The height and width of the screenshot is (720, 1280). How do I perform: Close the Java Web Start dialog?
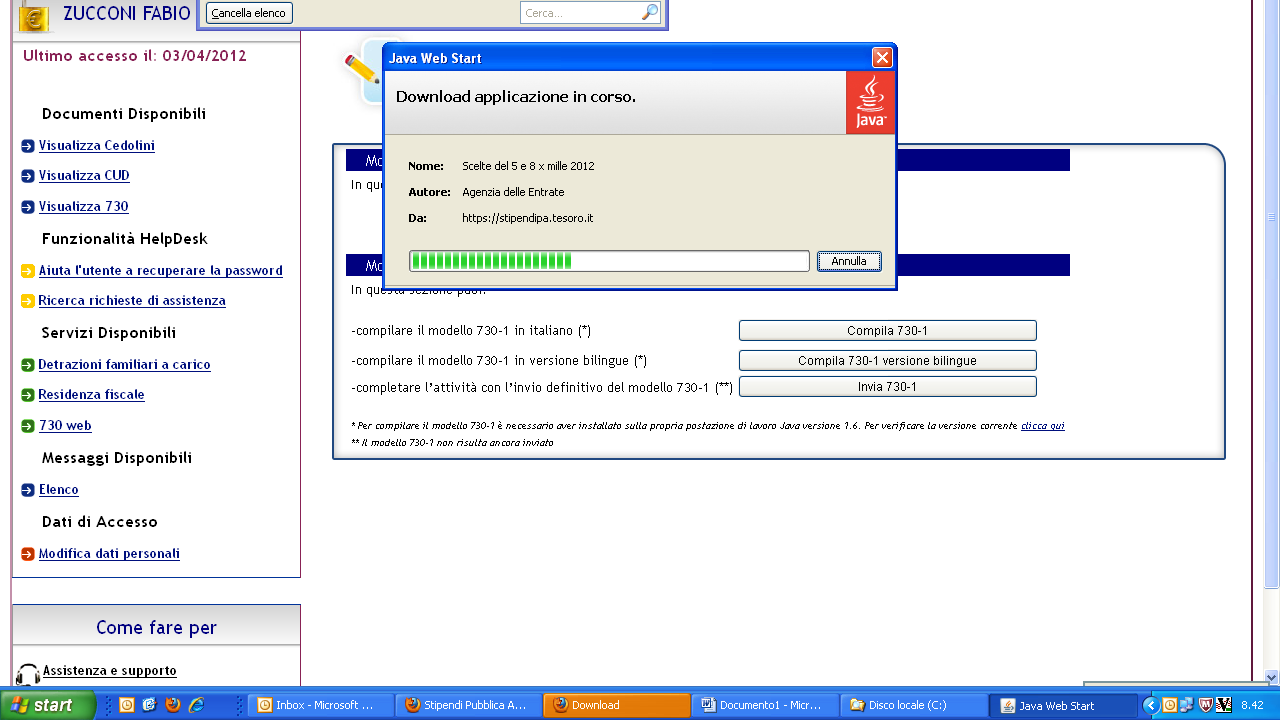[881, 57]
